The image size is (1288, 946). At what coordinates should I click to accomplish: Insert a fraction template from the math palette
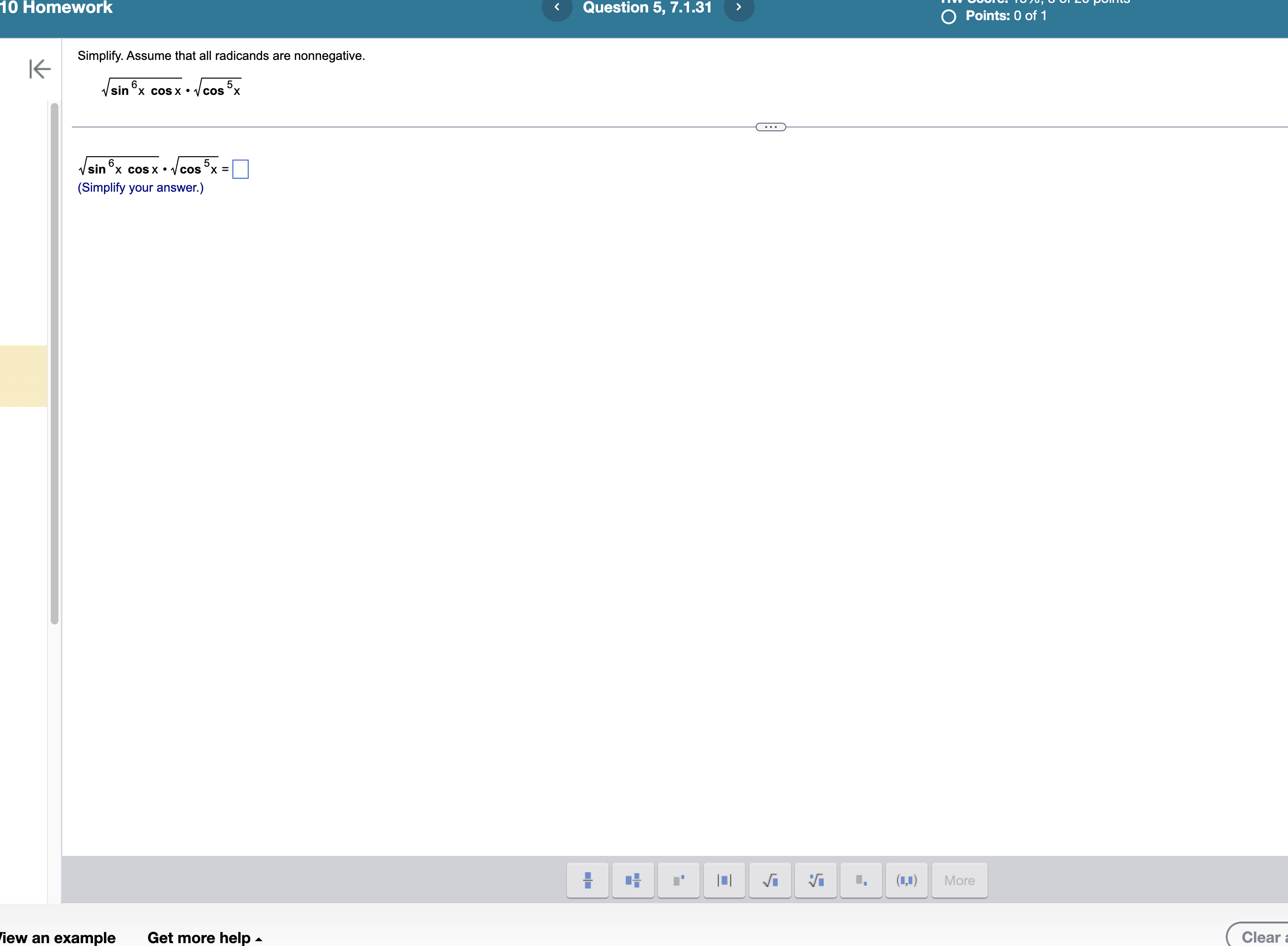[x=588, y=880]
